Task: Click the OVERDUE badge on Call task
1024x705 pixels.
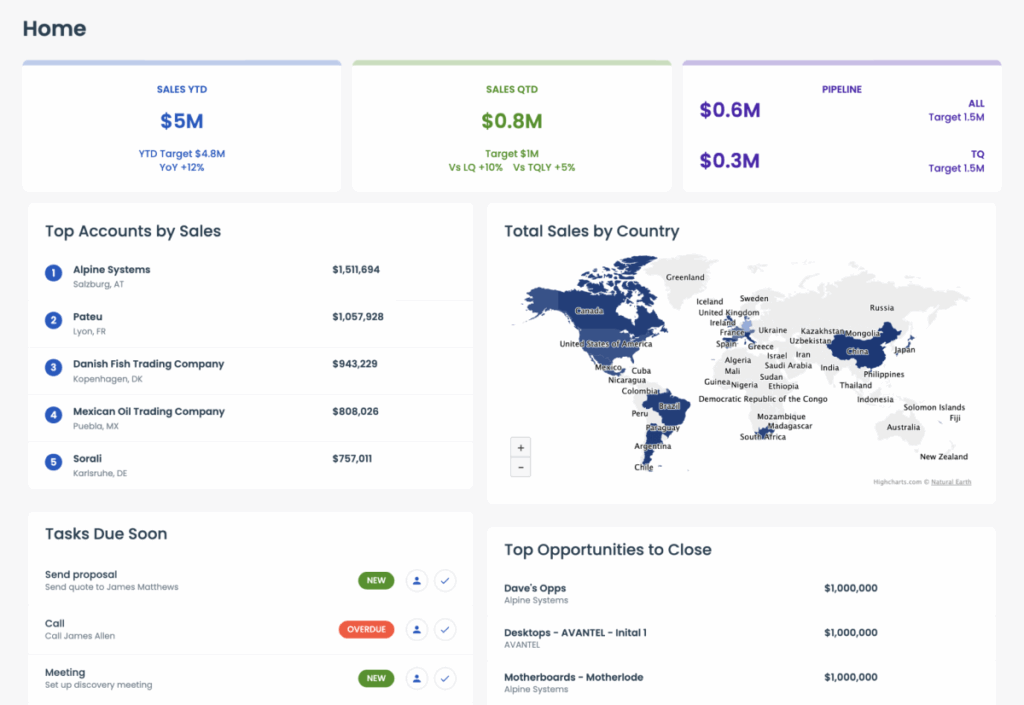Action: 366,629
